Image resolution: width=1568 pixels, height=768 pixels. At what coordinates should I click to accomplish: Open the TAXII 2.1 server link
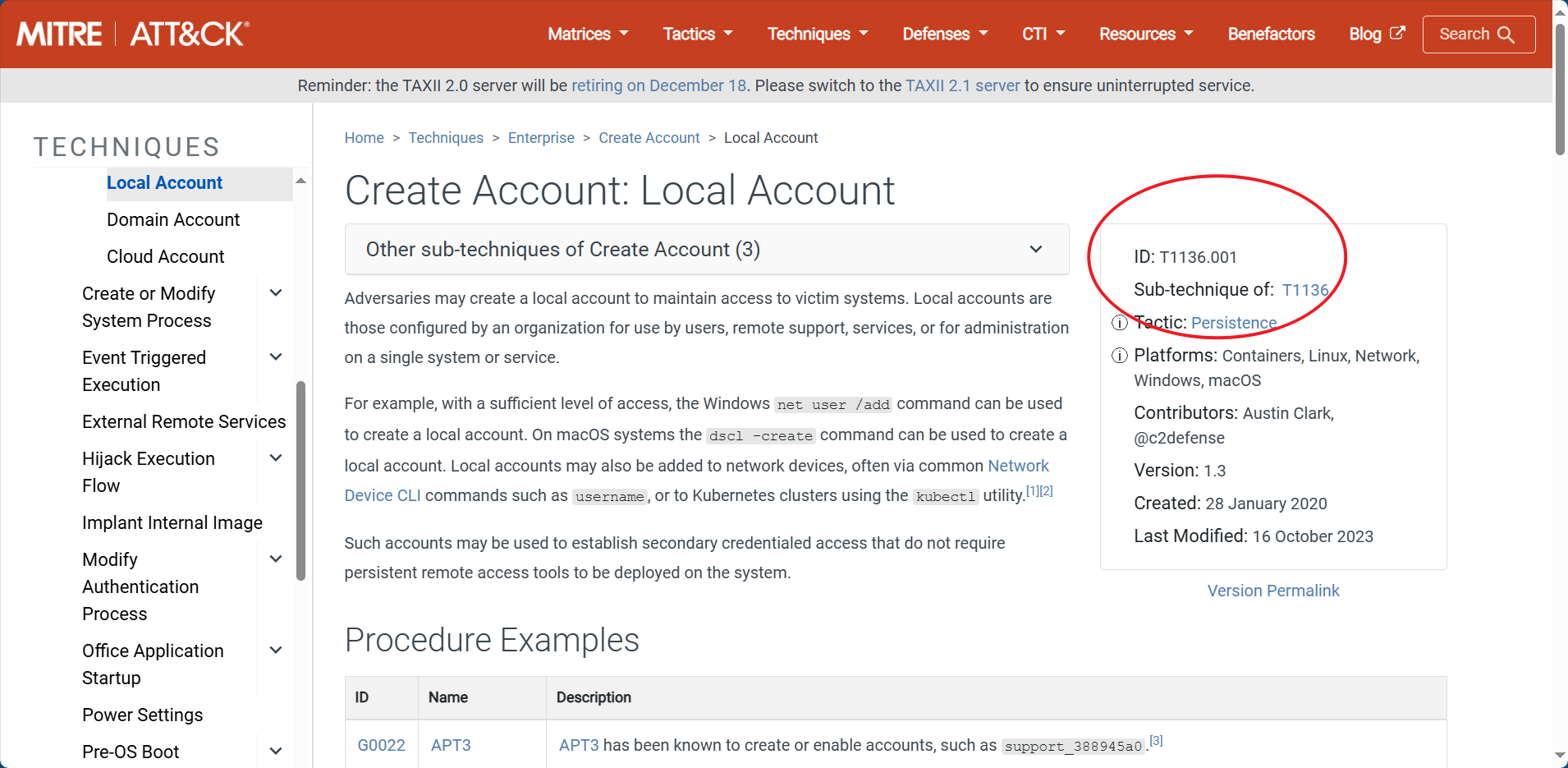click(x=962, y=85)
